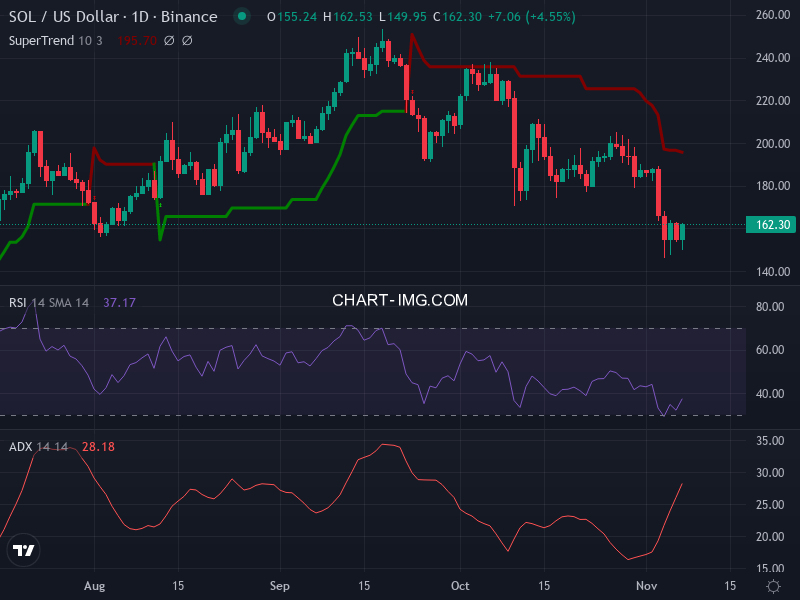Click the Aug label on time axis
Viewport: 800px width, 600px height.
95,585
